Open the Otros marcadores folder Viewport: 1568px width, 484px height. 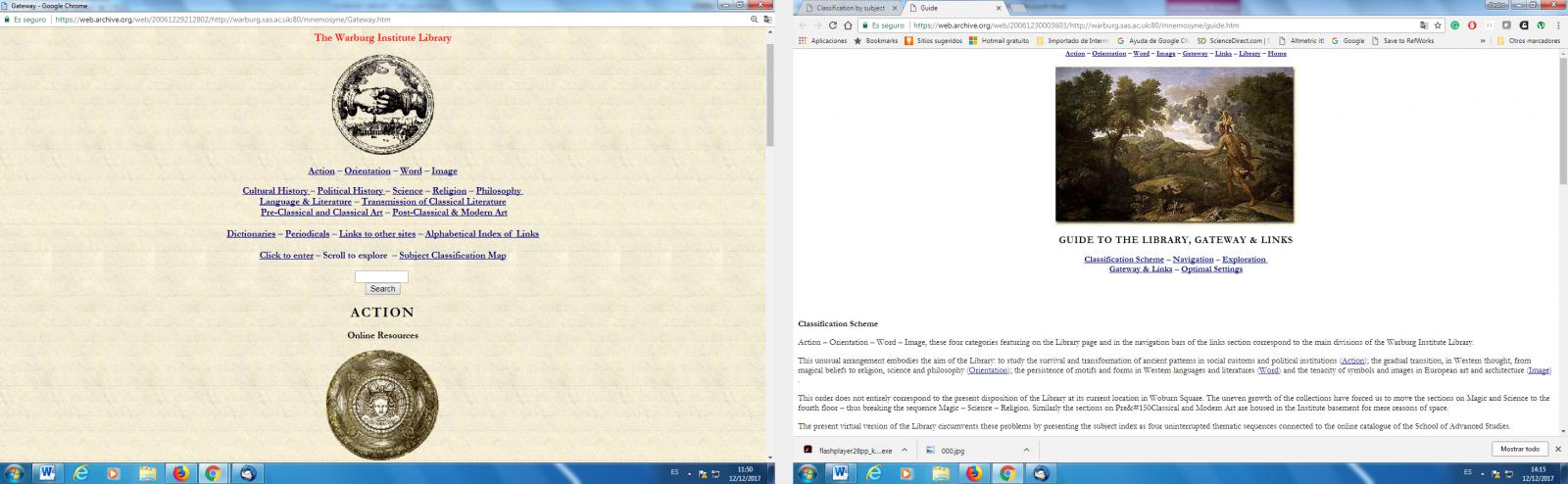coord(1528,41)
